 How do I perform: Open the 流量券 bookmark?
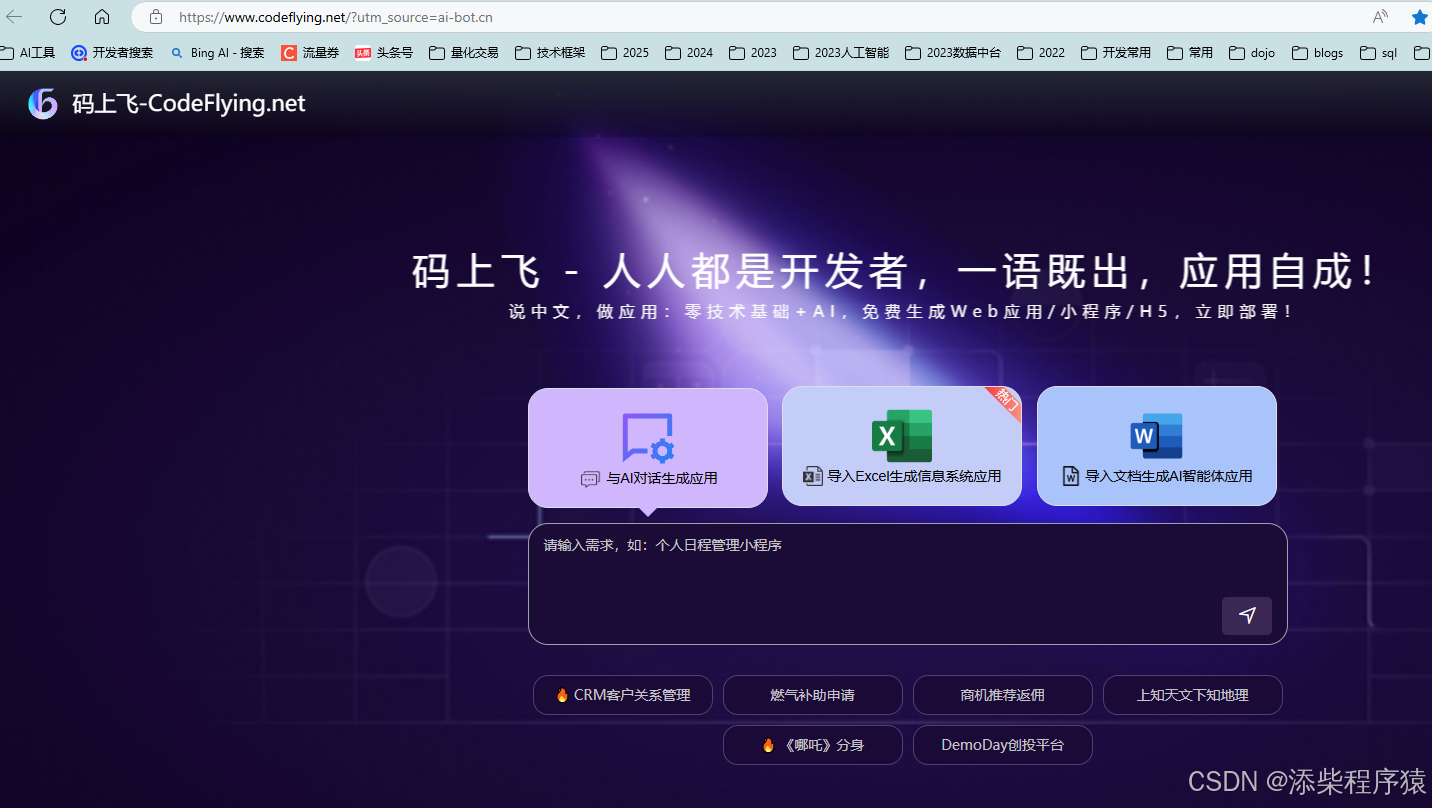pyautogui.click(x=310, y=53)
